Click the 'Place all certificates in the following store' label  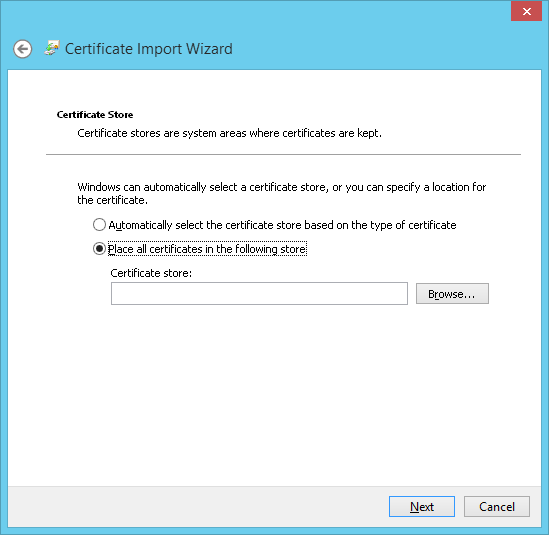(x=207, y=249)
